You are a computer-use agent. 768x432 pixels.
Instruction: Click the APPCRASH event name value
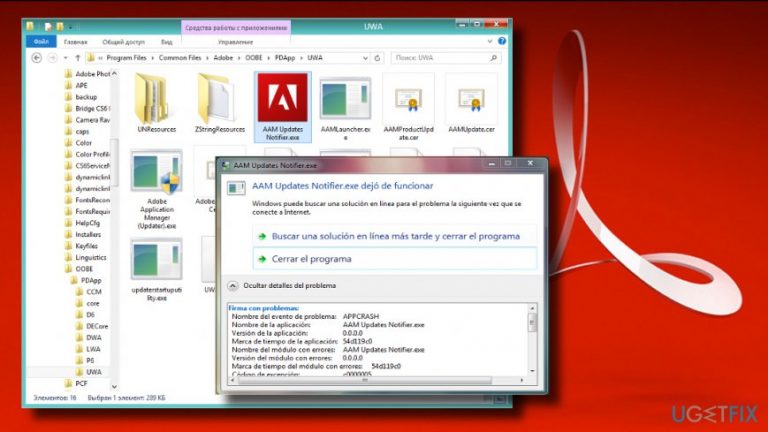click(361, 316)
